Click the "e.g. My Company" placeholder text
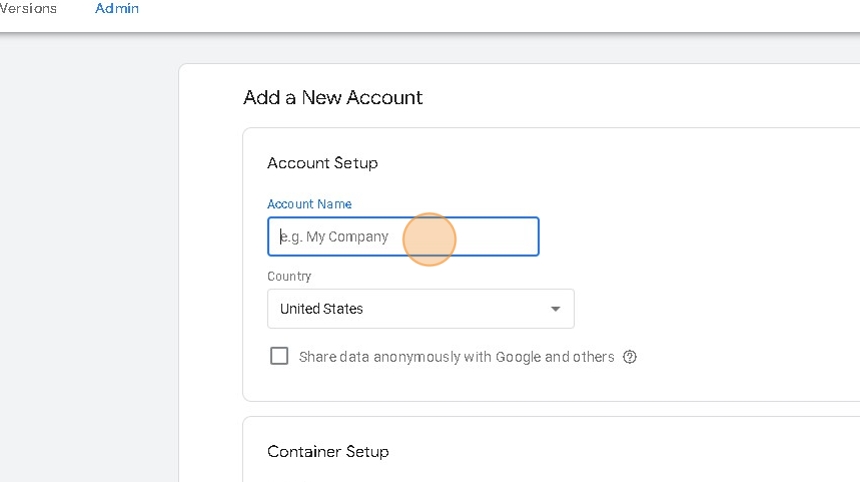 (334, 237)
